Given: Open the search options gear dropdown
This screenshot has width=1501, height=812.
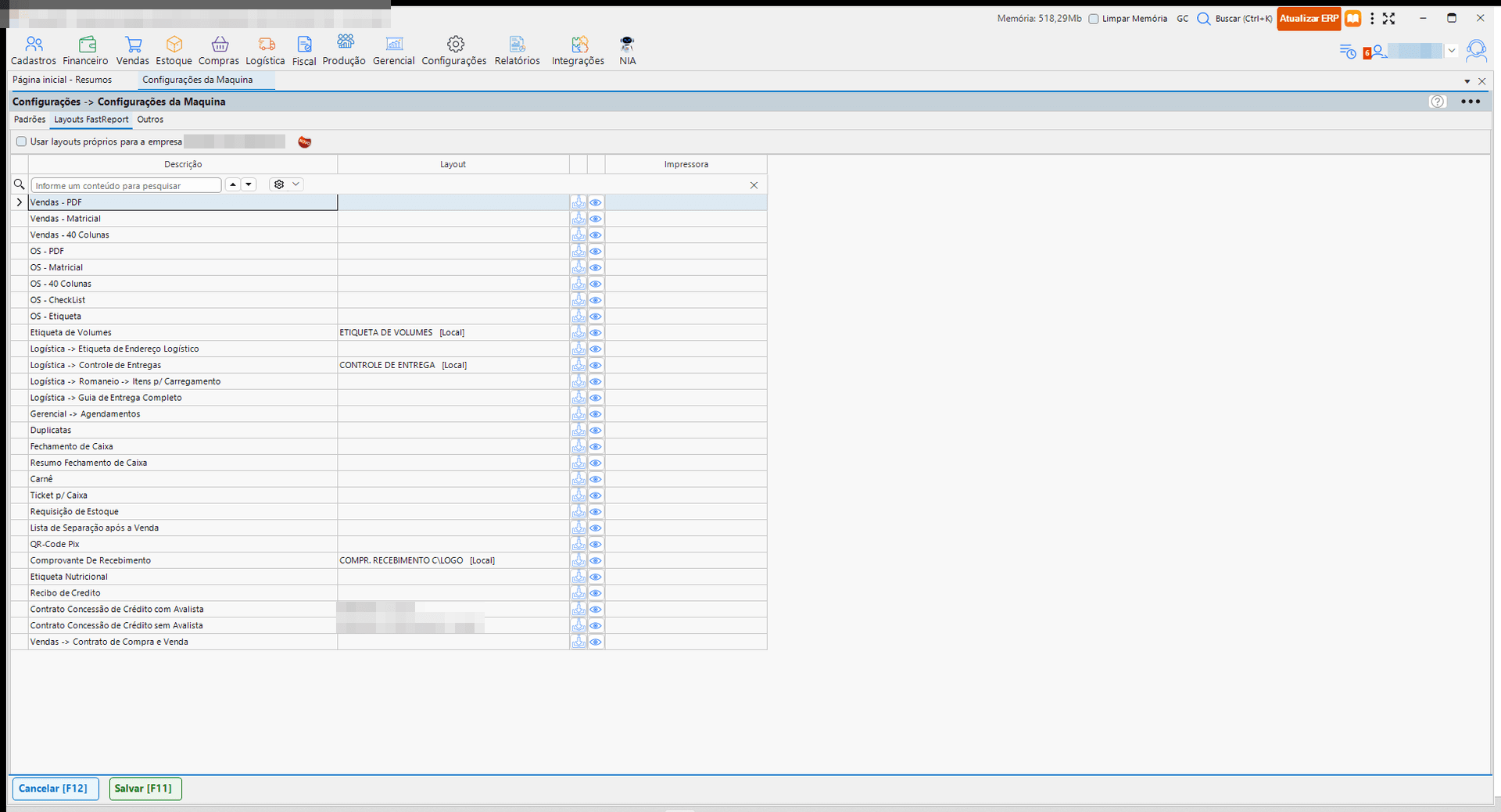Looking at the screenshot, I should (x=286, y=184).
